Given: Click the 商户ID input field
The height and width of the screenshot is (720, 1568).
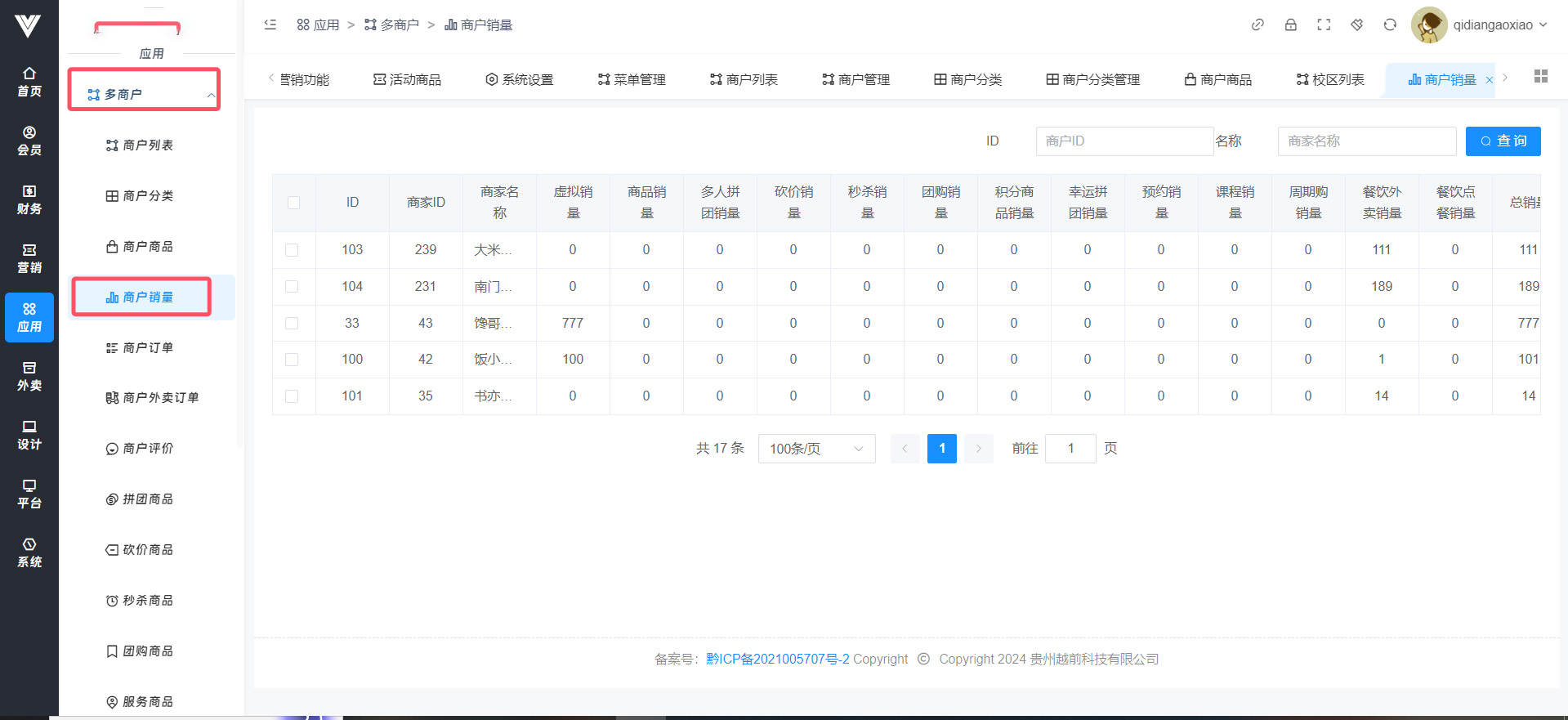Looking at the screenshot, I should coord(1124,141).
